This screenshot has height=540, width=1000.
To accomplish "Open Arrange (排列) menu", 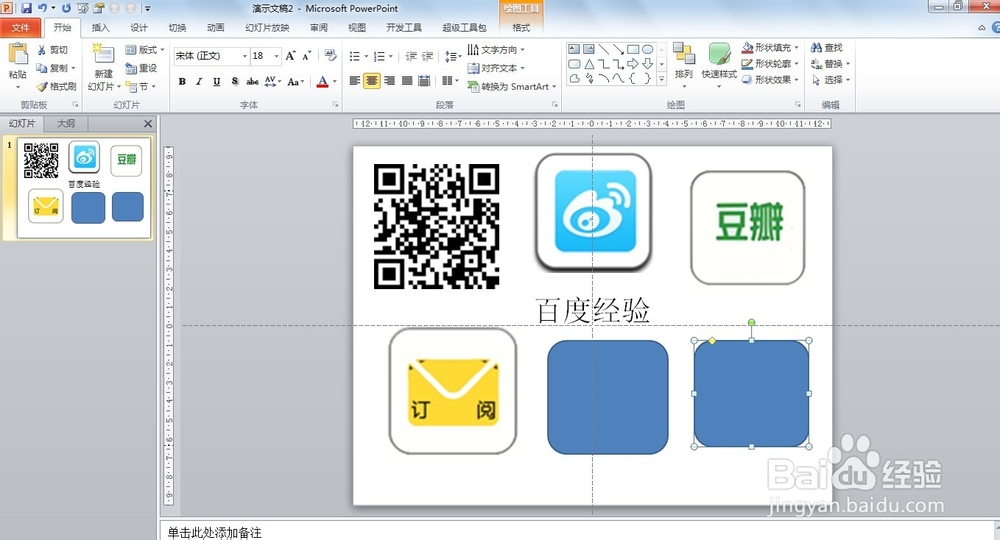I will [684, 64].
